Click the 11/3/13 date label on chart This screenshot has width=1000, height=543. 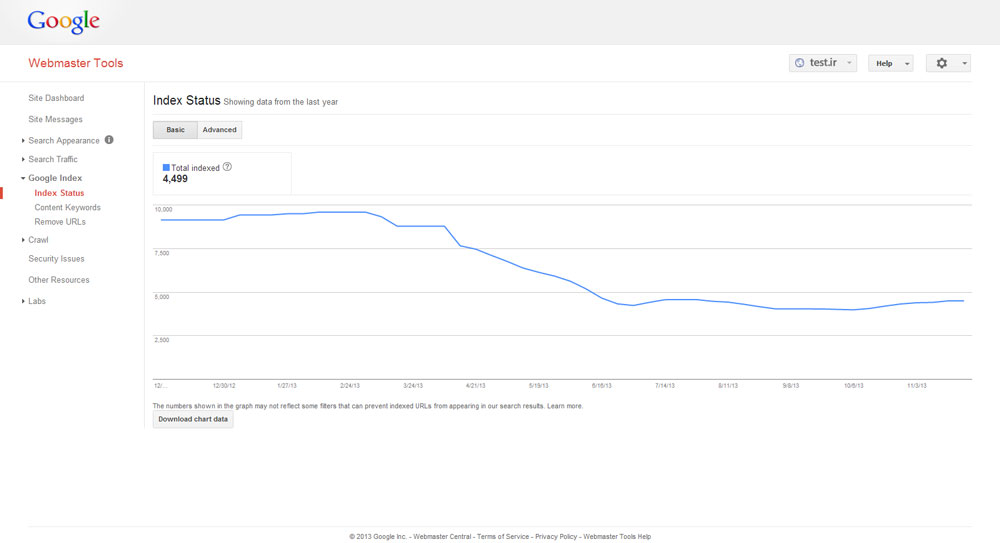click(x=916, y=385)
